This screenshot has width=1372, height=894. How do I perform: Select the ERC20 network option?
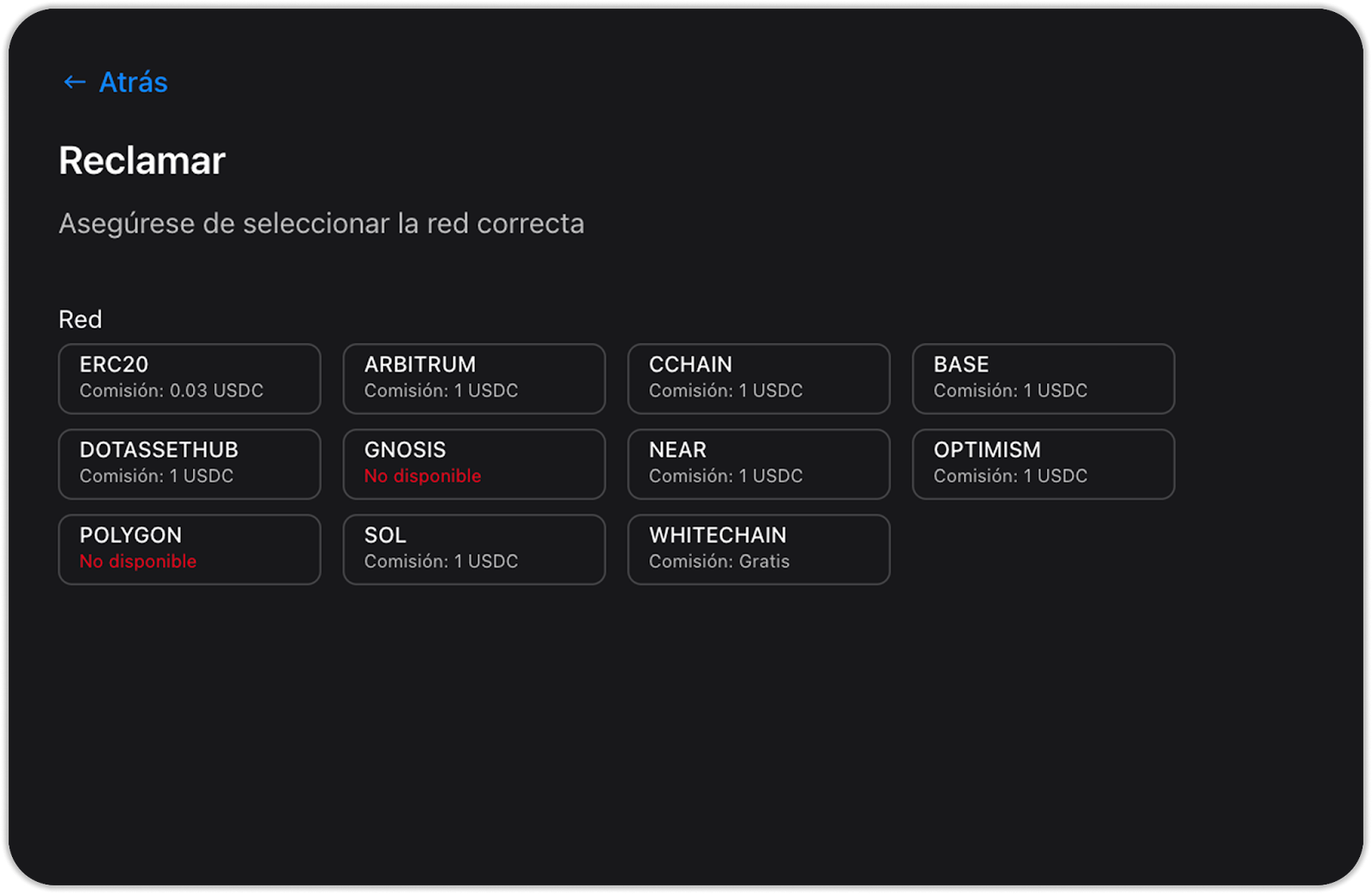(189, 378)
